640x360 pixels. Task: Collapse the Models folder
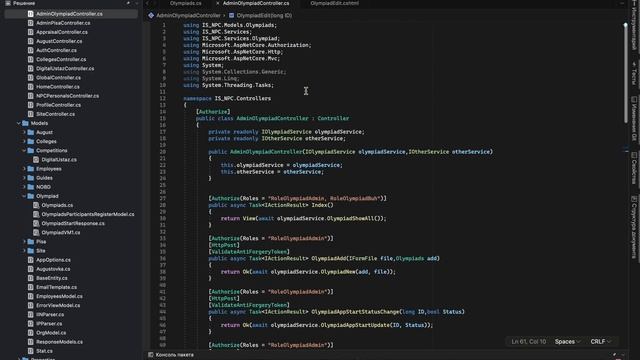pos(19,123)
